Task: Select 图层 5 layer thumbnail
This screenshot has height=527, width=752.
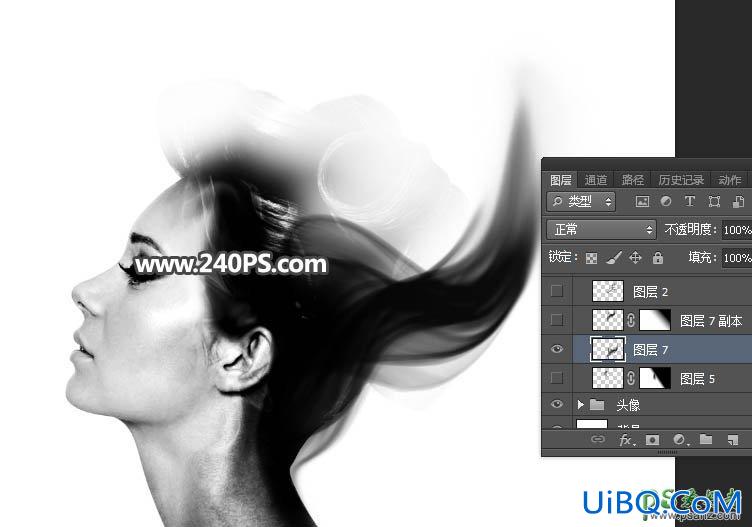Action: pos(608,378)
